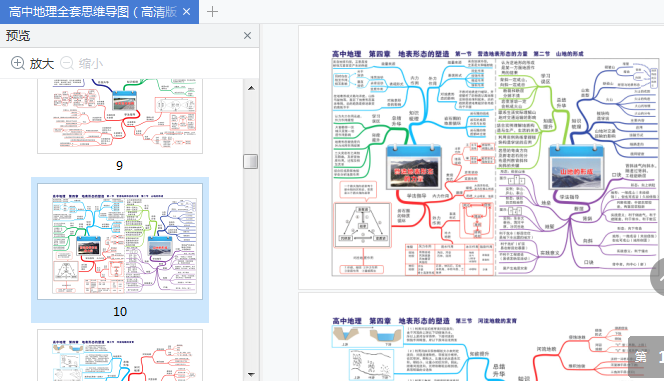Screen dimensions: 664x381
Task: Click the 预览 panel title
Action: tap(18, 36)
